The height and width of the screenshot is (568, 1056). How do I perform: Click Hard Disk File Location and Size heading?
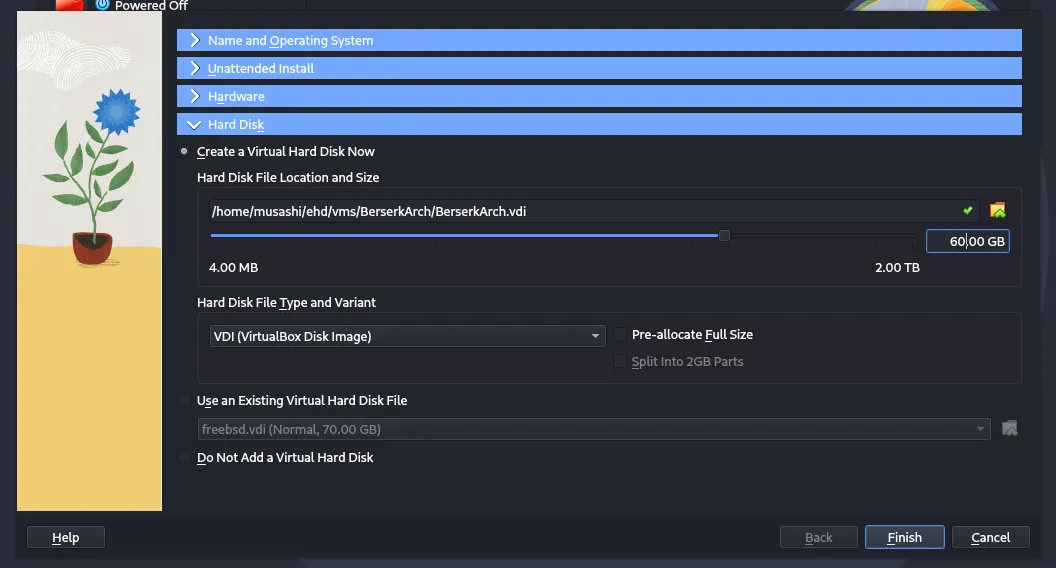click(x=288, y=177)
